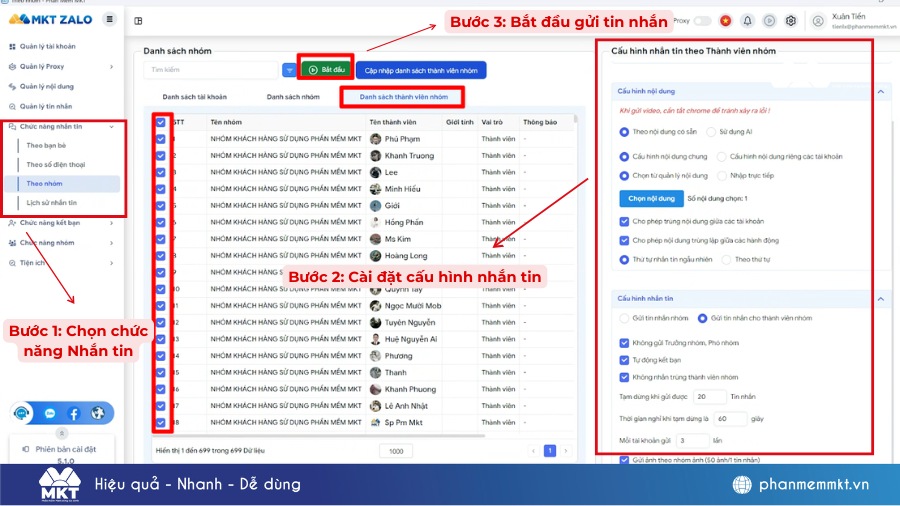Screen dimensions: 900x506
Task: Toggle Cho phép trùng nội dung giữa các tài khoản
Action: pos(624,221)
